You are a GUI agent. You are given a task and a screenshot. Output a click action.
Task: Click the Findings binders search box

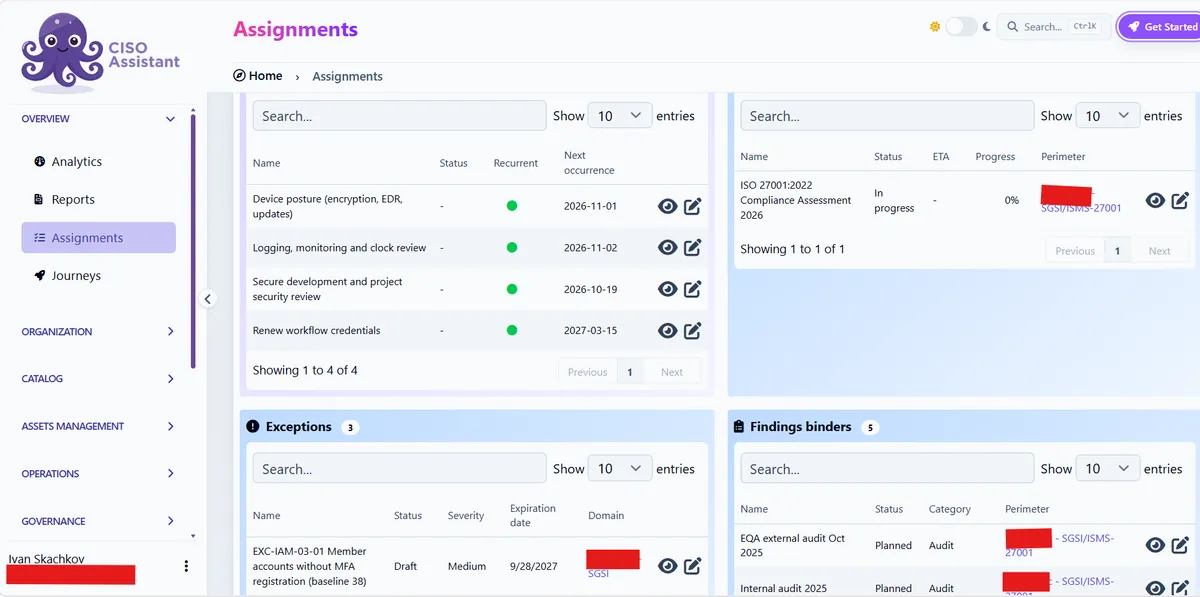point(887,469)
